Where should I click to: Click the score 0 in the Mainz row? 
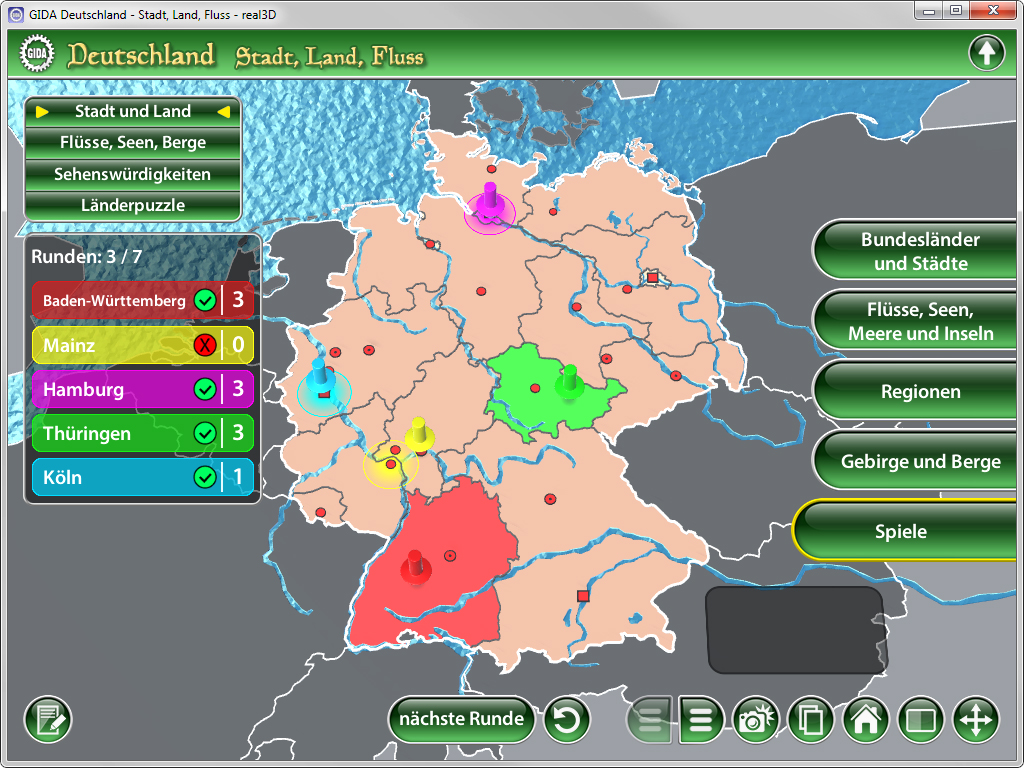[x=238, y=345]
